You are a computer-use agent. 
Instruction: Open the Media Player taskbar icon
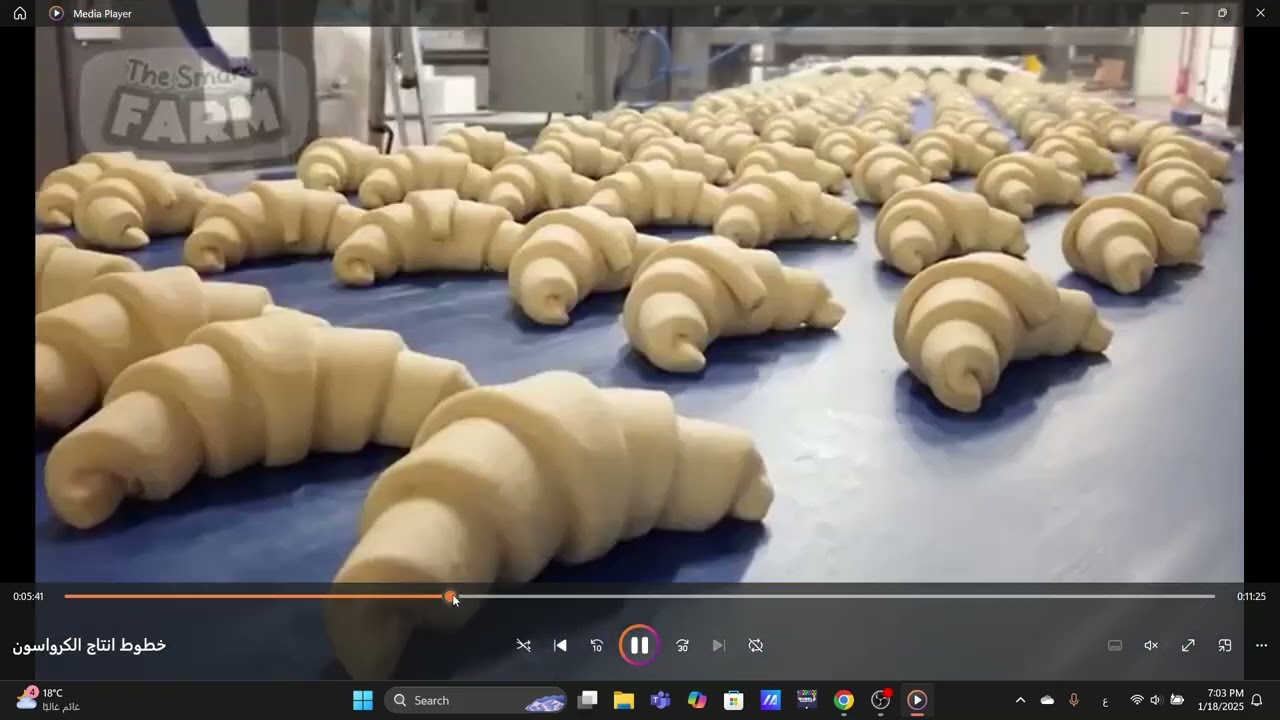917,700
